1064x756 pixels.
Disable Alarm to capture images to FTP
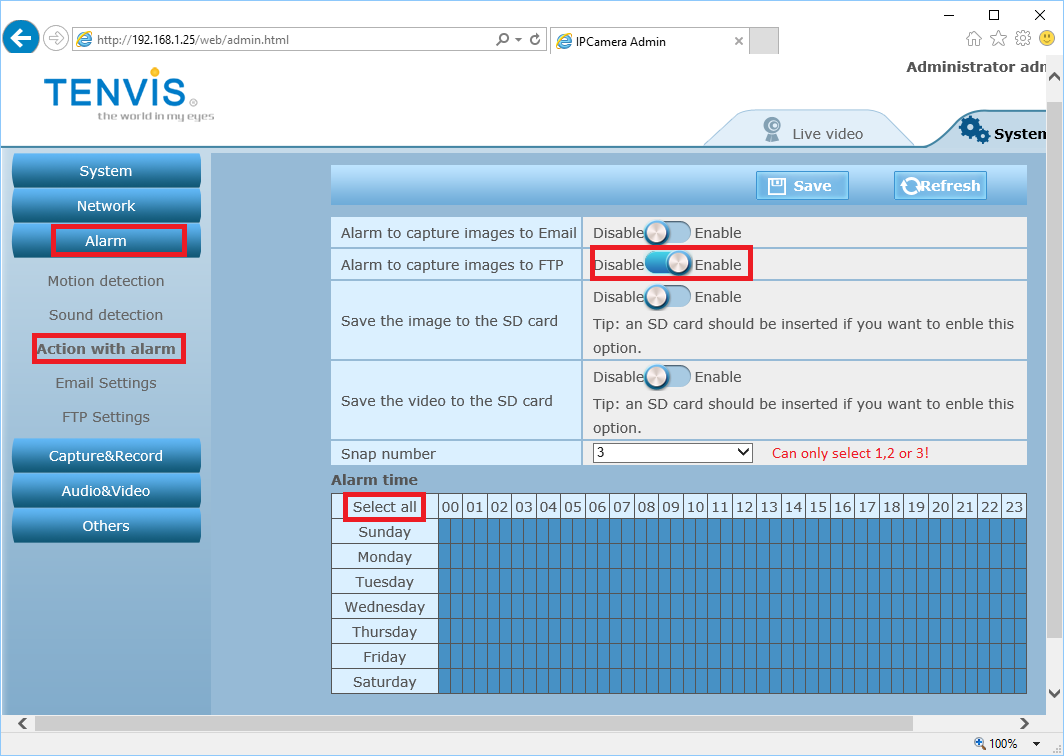667,264
